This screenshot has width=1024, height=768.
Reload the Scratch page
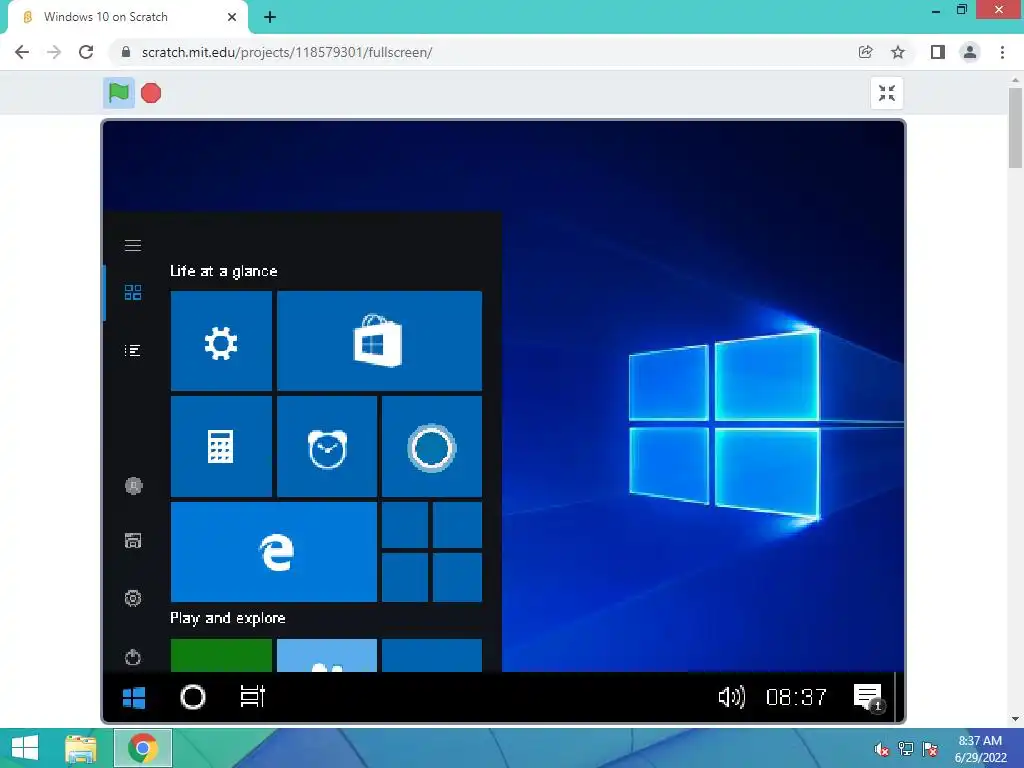[x=86, y=52]
